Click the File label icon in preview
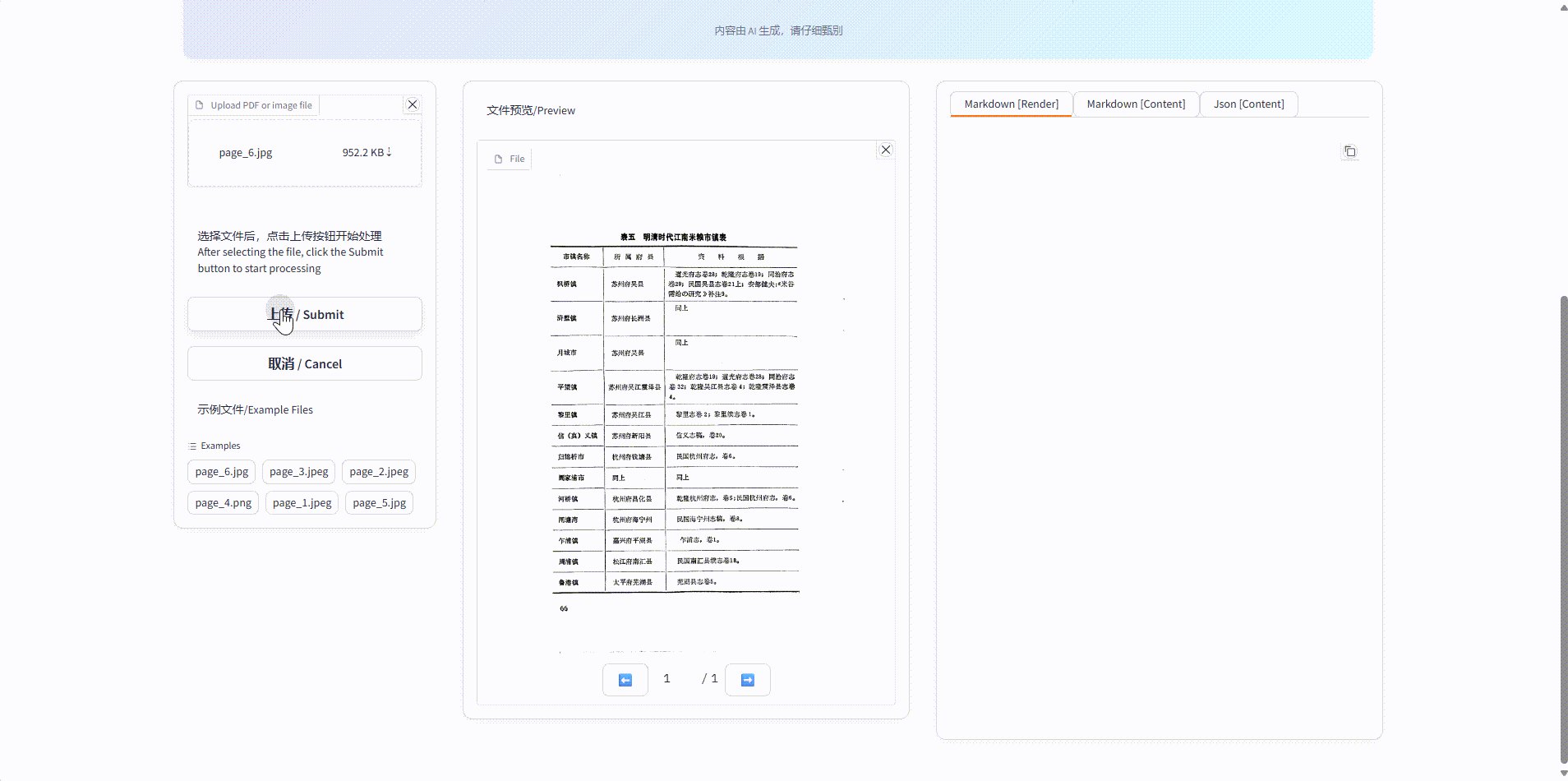This screenshot has height=781, width=1568. (x=498, y=159)
